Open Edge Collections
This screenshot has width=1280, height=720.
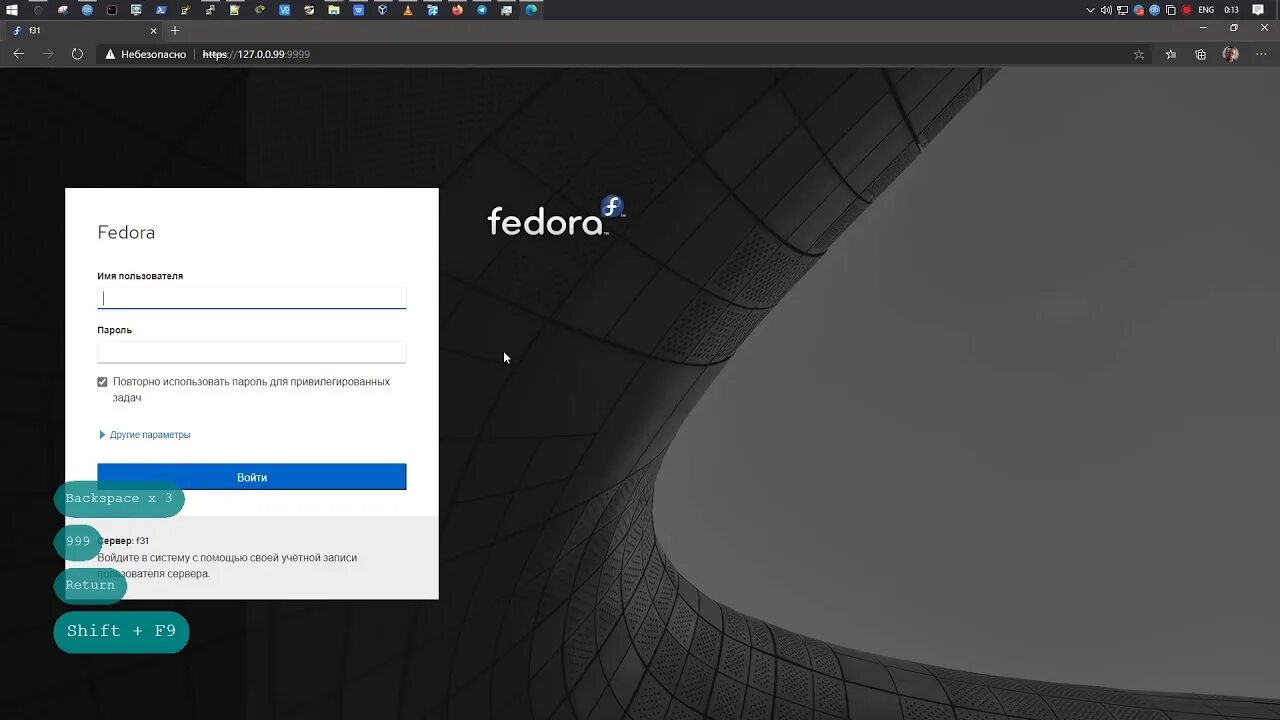tap(1201, 54)
